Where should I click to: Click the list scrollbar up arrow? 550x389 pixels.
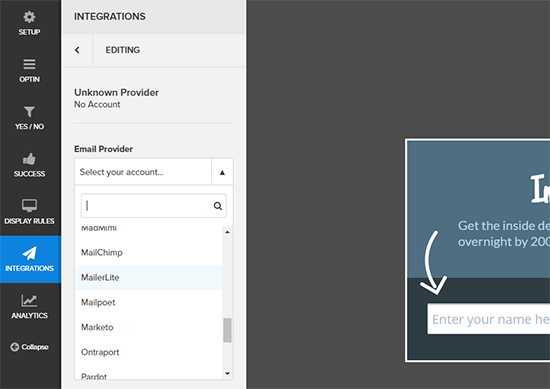(x=227, y=232)
